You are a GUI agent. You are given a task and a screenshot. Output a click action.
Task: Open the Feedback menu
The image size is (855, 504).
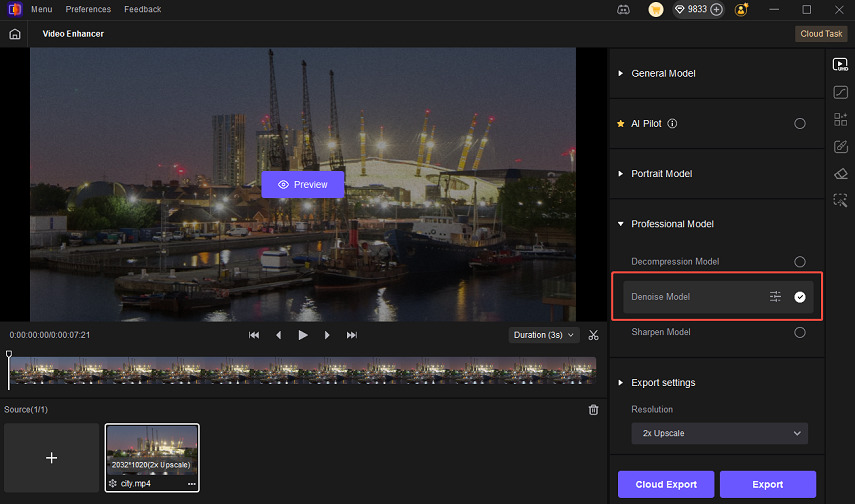142,9
